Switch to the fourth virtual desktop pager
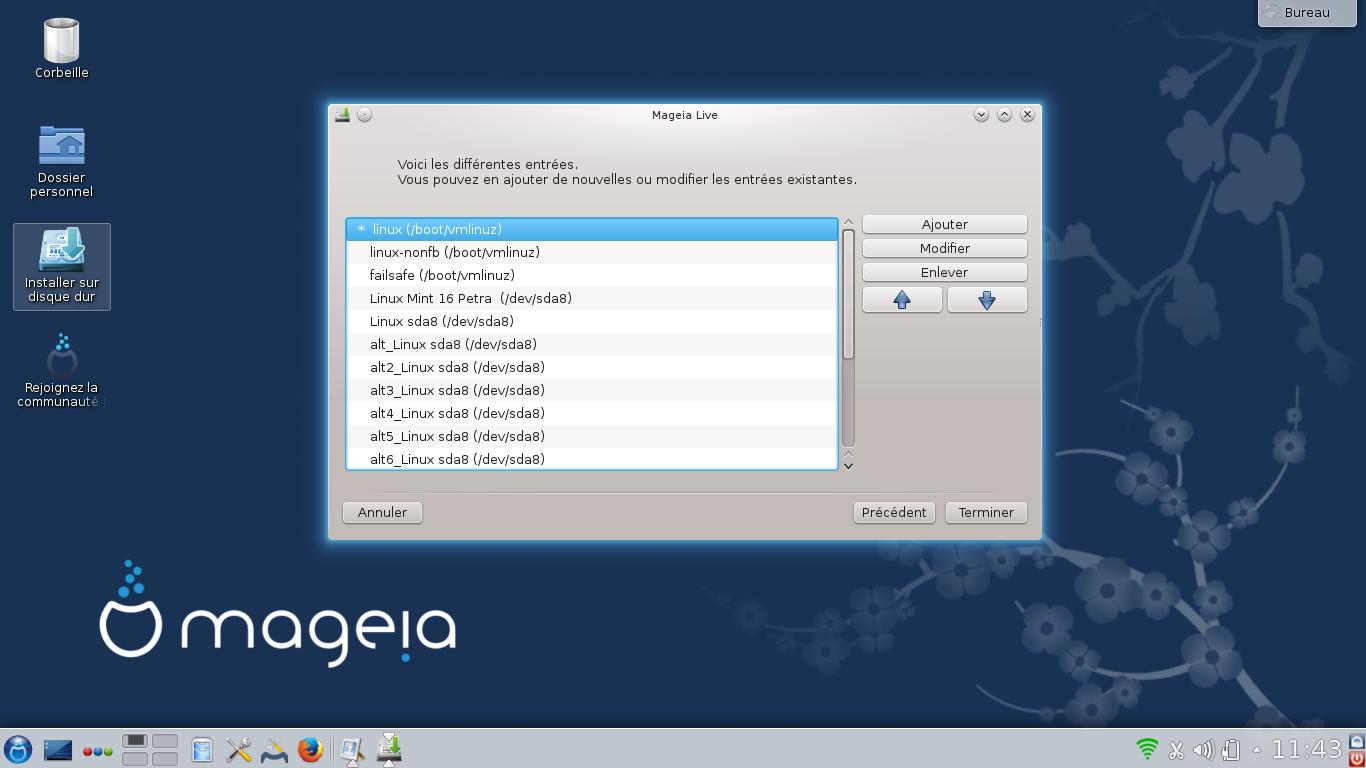This screenshot has width=1366, height=768. [165, 759]
